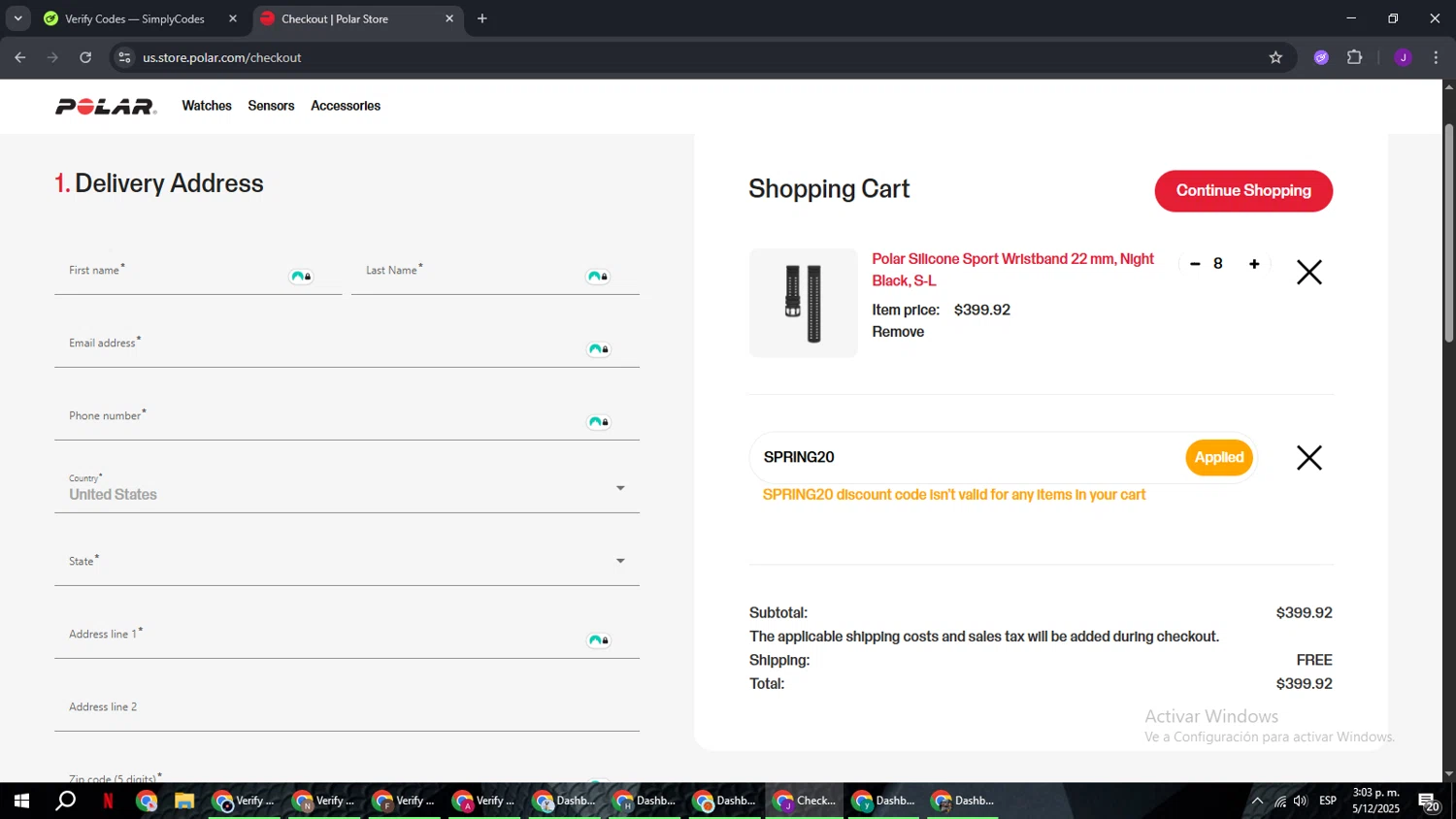Reload the checkout page

(85, 57)
